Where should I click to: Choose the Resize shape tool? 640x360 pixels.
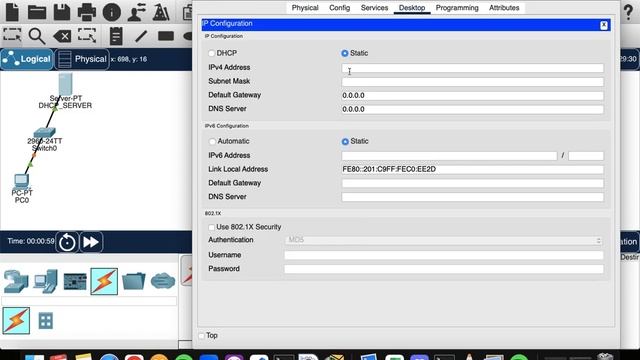tap(87, 36)
